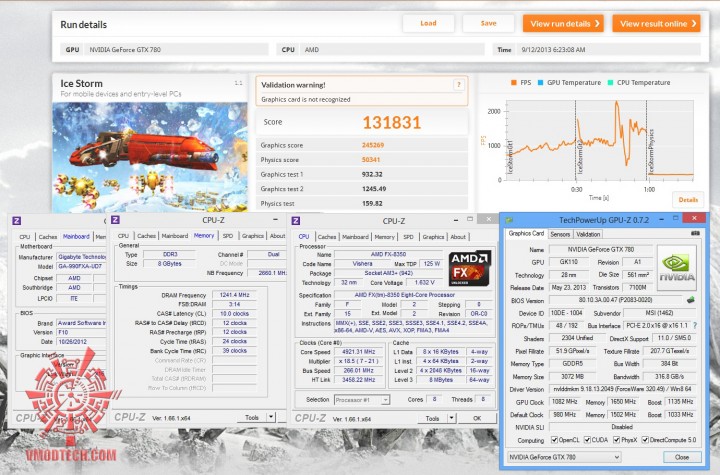Open the Mainboard tab in CPU window
Screen dimensions: 720x475
point(355,237)
